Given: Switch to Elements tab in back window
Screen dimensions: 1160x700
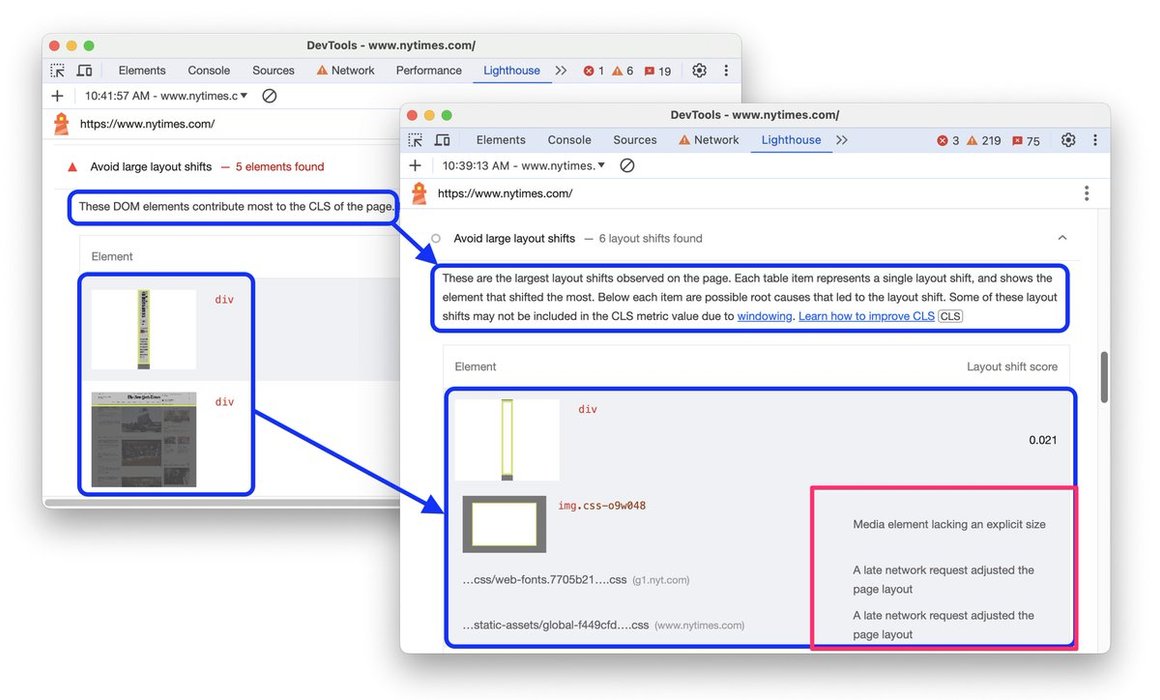Looking at the screenshot, I should click(142, 70).
